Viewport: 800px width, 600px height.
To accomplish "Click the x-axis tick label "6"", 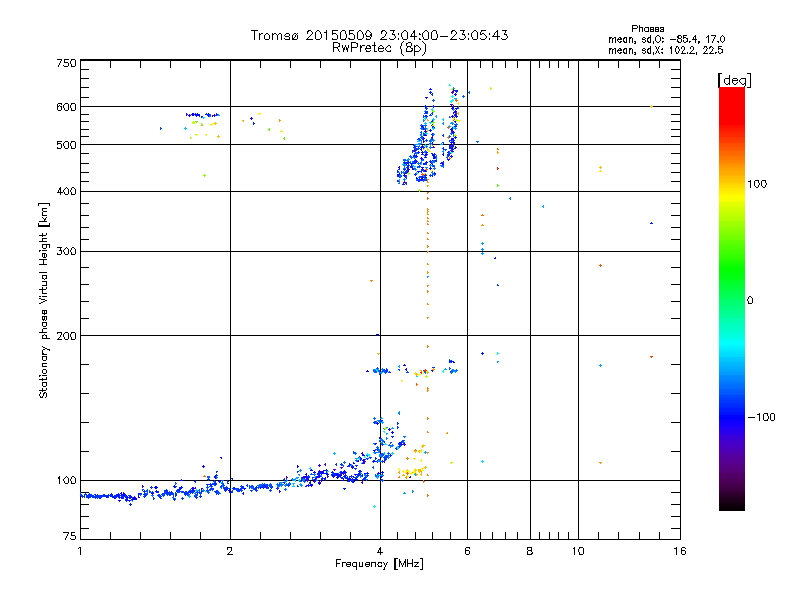I will (x=467, y=551).
